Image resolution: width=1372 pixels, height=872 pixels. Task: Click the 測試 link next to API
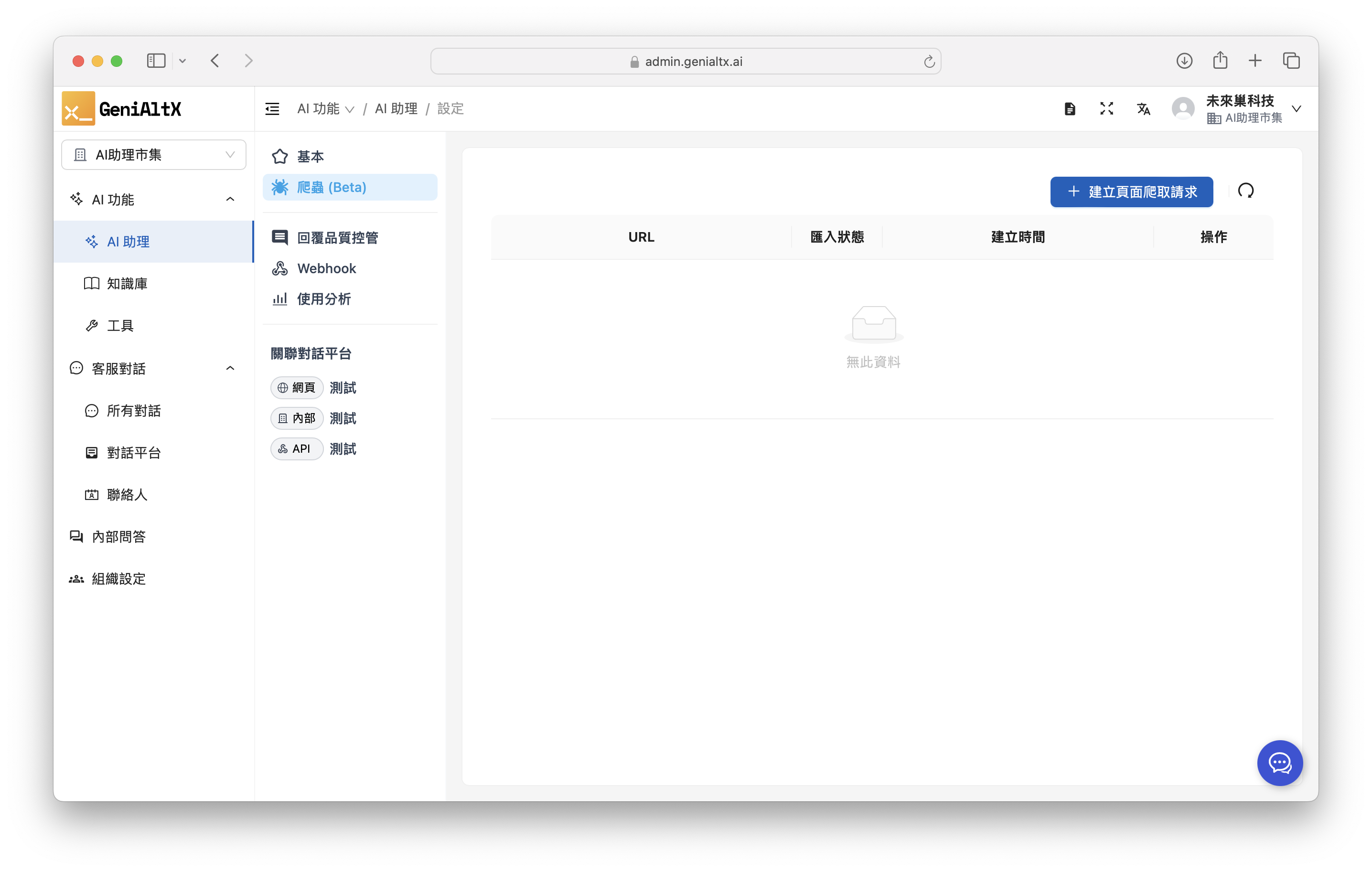pyautogui.click(x=343, y=449)
